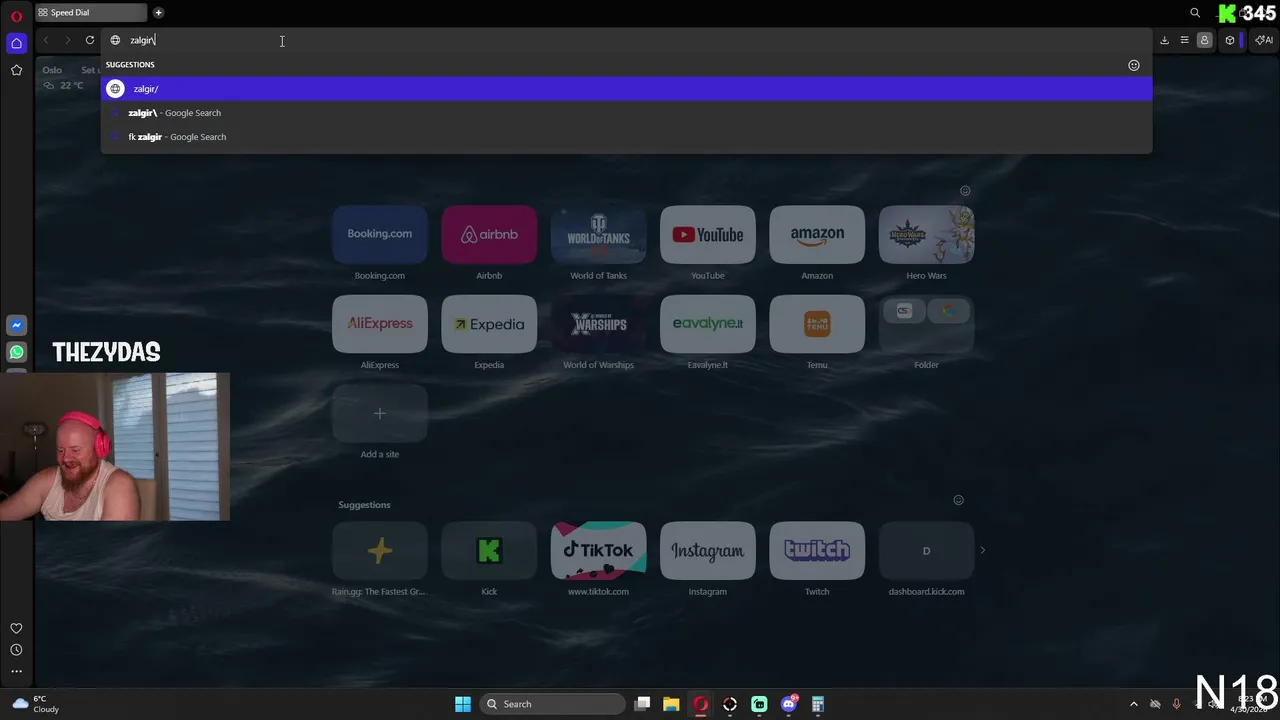Screen dimensions: 1280x720
Task: Open the Easy Setup sliders icon
Action: [x=1184, y=40]
